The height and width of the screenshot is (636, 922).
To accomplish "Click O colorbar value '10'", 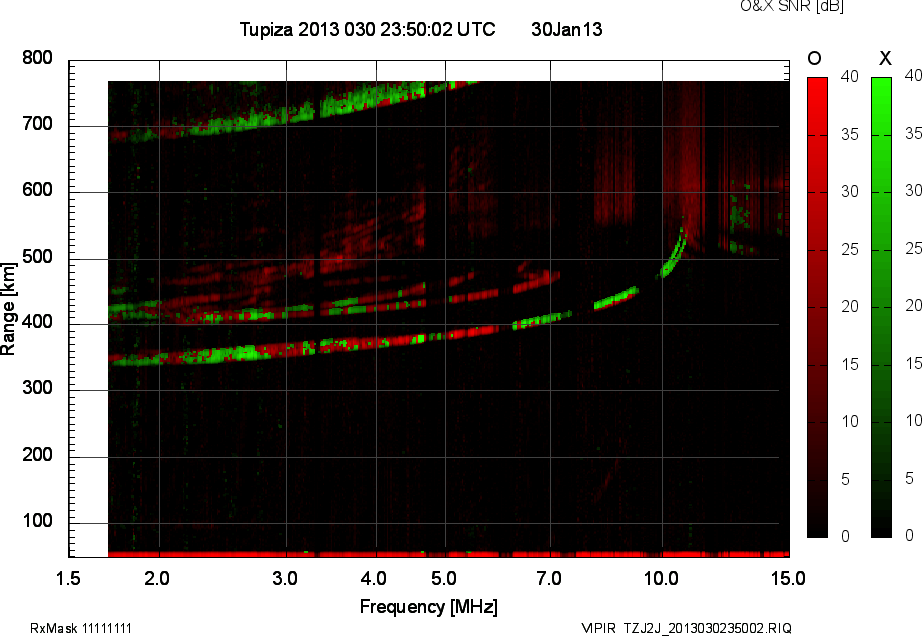I will 850,421.
